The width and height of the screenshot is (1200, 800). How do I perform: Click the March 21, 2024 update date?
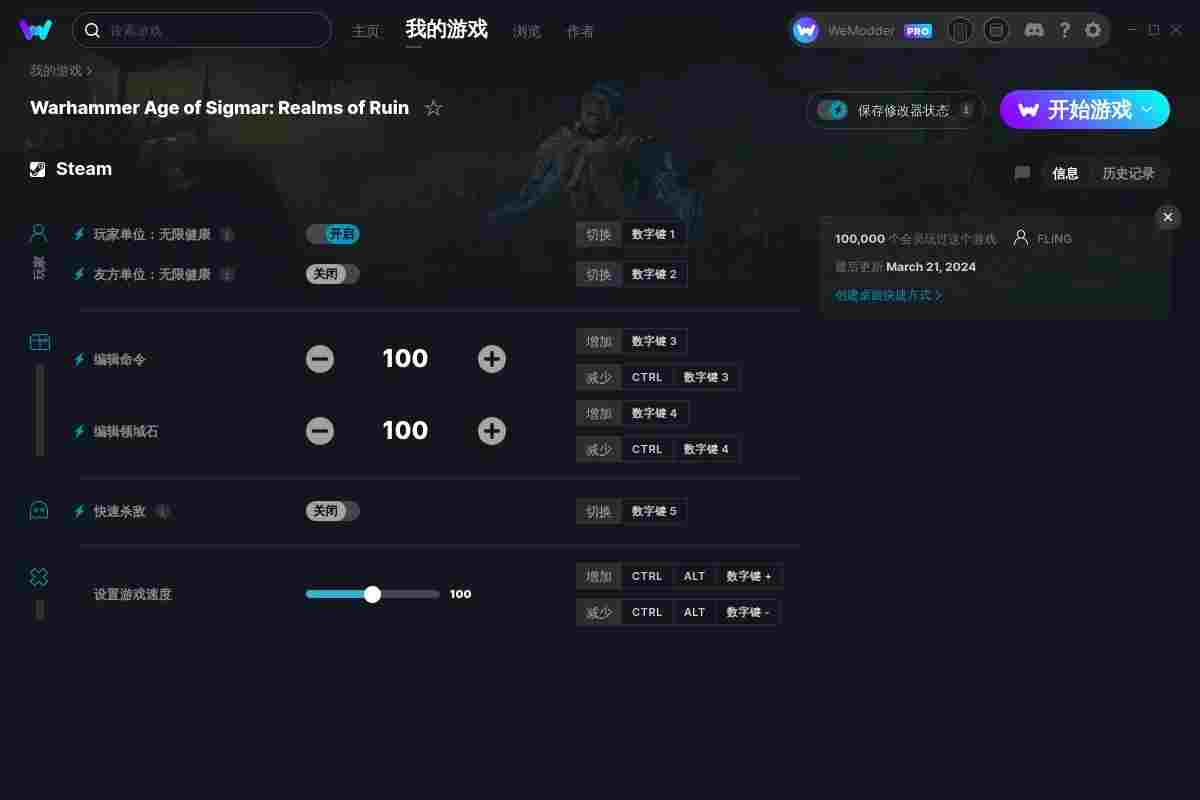point(931,267)
